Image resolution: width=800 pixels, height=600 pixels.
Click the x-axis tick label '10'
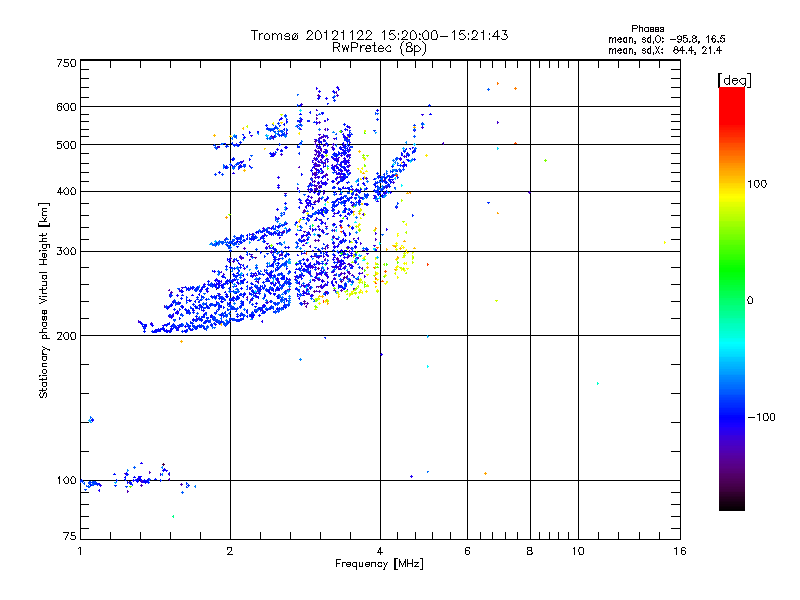[578, 551]
